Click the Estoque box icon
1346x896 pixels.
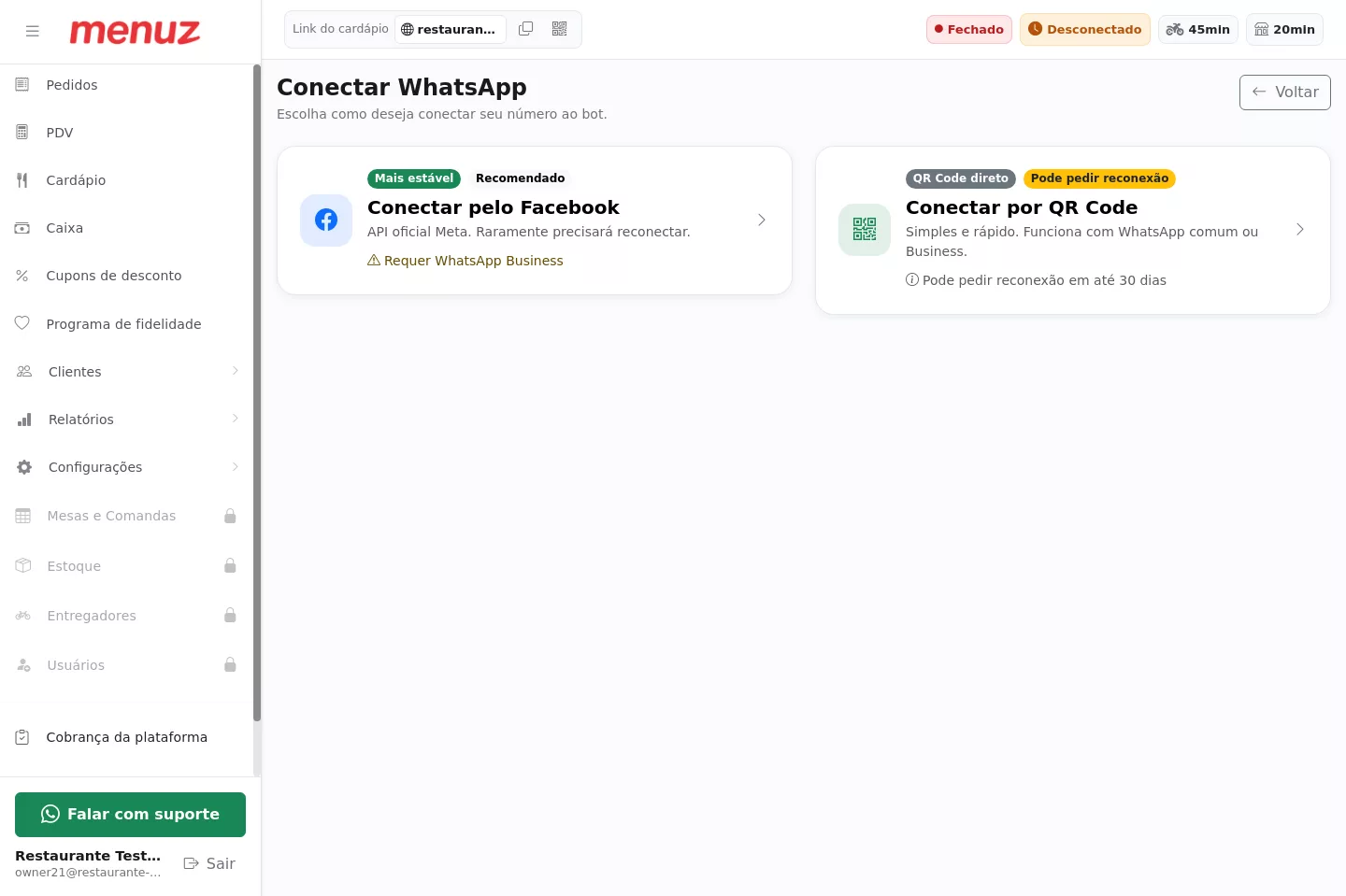[x=23, y=565]
